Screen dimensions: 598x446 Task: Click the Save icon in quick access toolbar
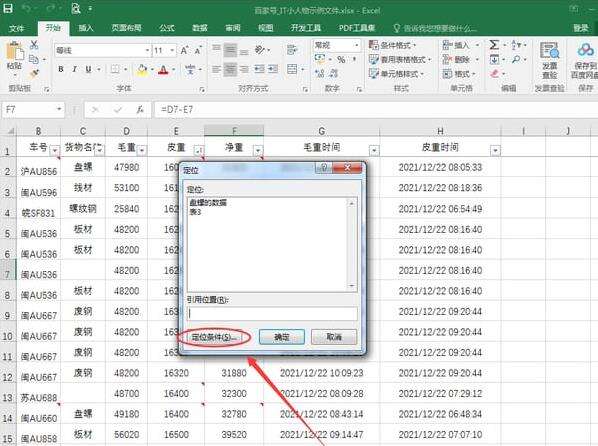pyautogui.click(x=8, y=8)
